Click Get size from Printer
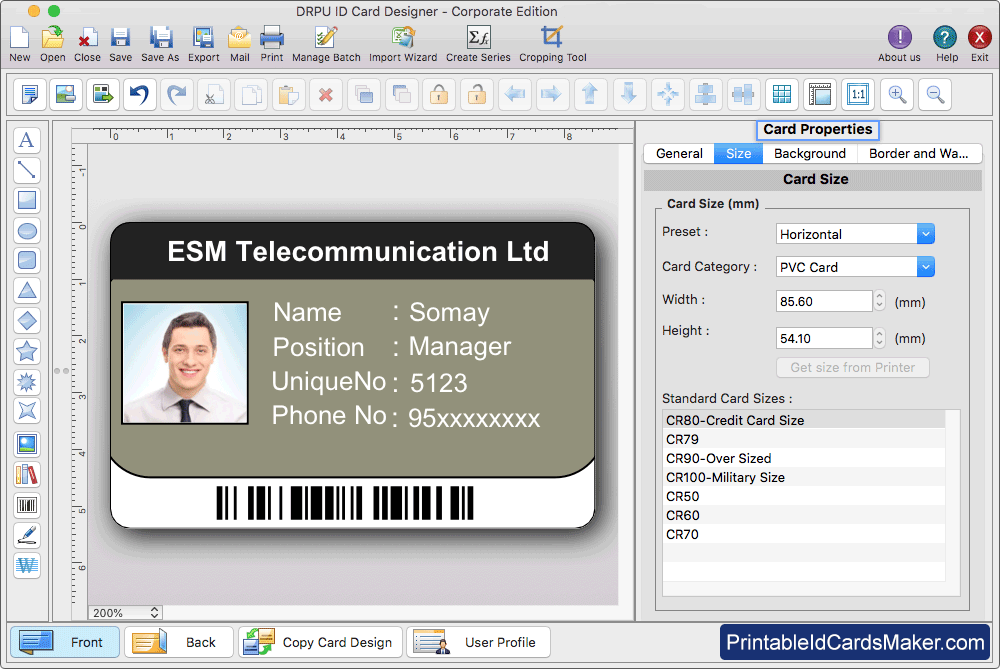This screenshot has width=1000, height=669. pyautogui.click(x=853, y=367)
